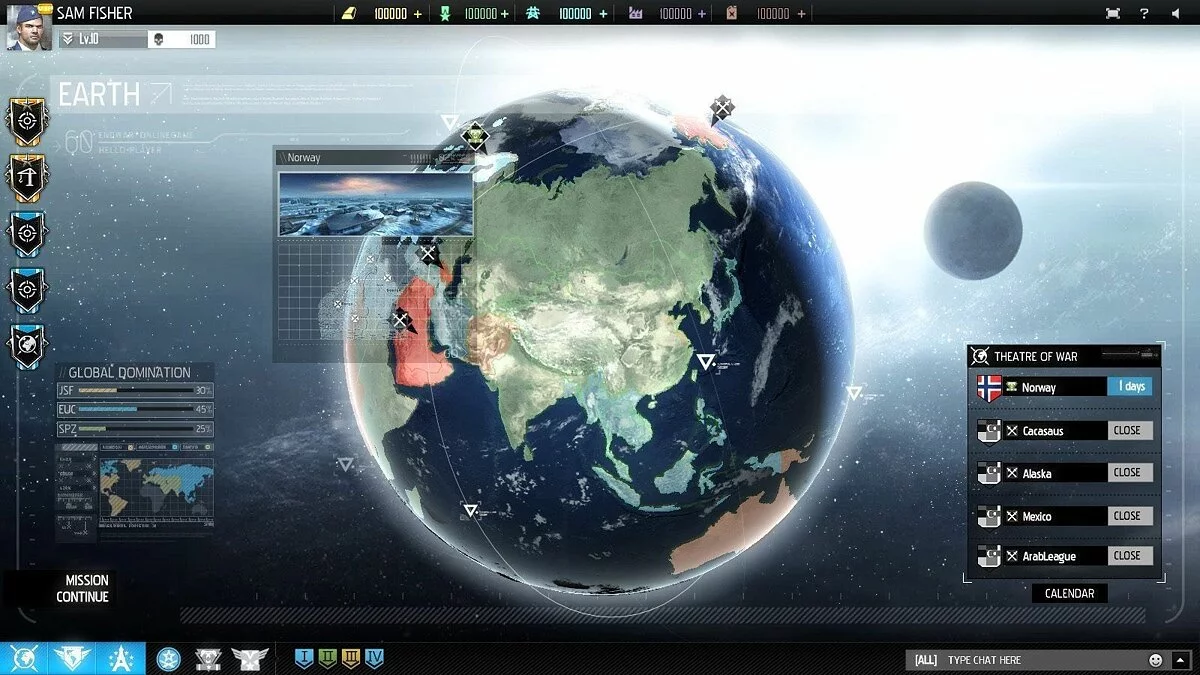The width and height of the screenshot is (1200, 675).
Task: Expand the Earth title arrow
Action: coord(161,94)
